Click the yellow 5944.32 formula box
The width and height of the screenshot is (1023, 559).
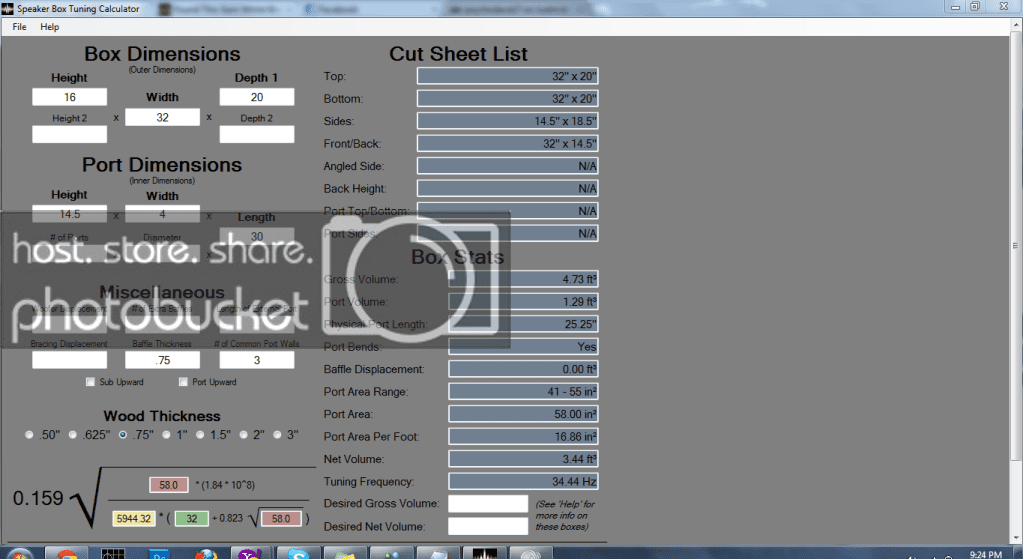tap(134, 519)
